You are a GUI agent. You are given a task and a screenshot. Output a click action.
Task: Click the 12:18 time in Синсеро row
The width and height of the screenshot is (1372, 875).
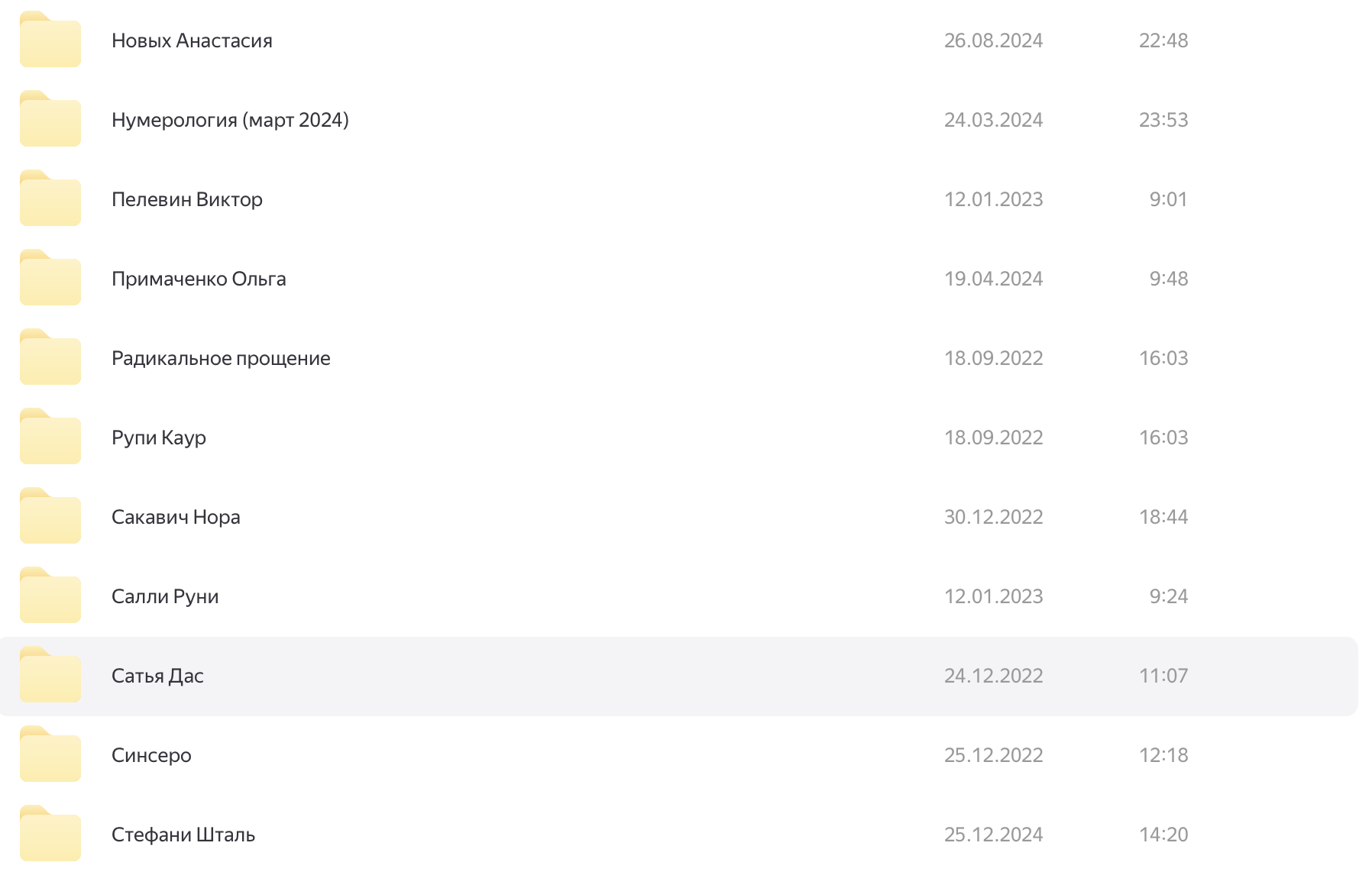click(x=1163, y=755)
